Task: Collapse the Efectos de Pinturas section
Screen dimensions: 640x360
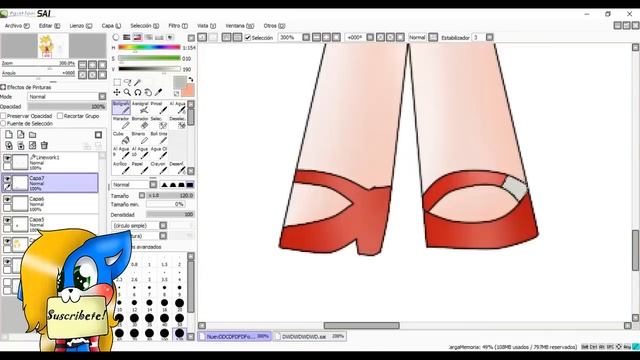Action: tap(3, 87)
